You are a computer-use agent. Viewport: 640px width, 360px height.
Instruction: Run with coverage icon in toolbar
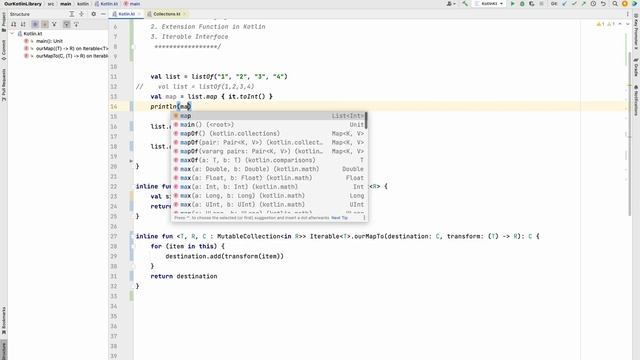tap(531, 4)
